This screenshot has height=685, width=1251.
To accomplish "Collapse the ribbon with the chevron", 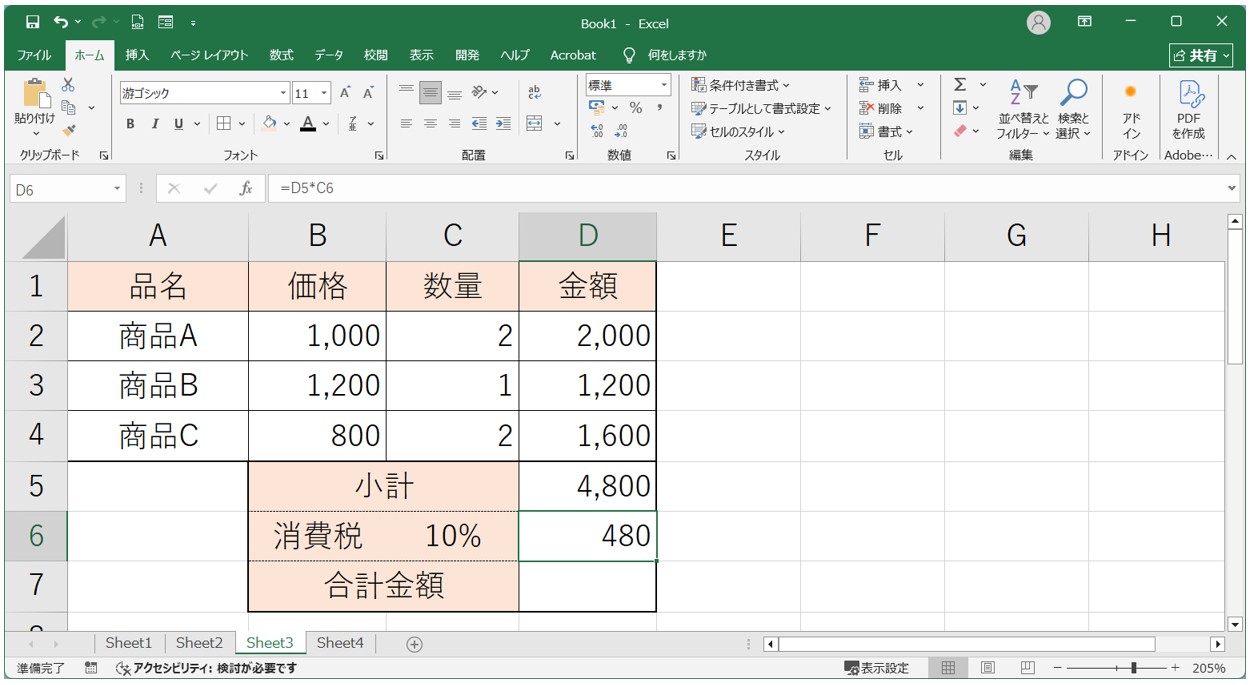I will click(x=1231, y=156).
